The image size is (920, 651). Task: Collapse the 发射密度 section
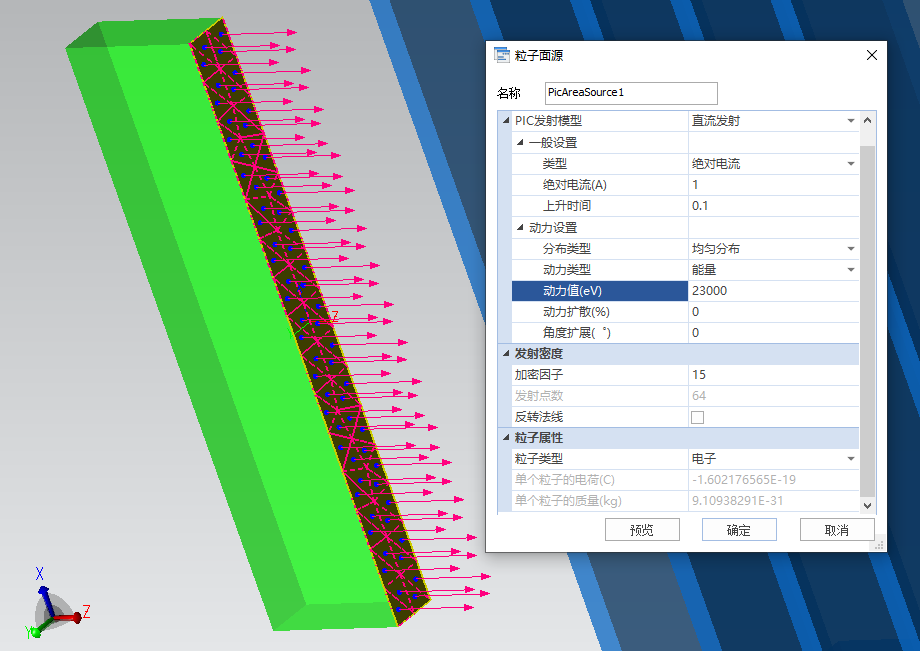[505, 354]
